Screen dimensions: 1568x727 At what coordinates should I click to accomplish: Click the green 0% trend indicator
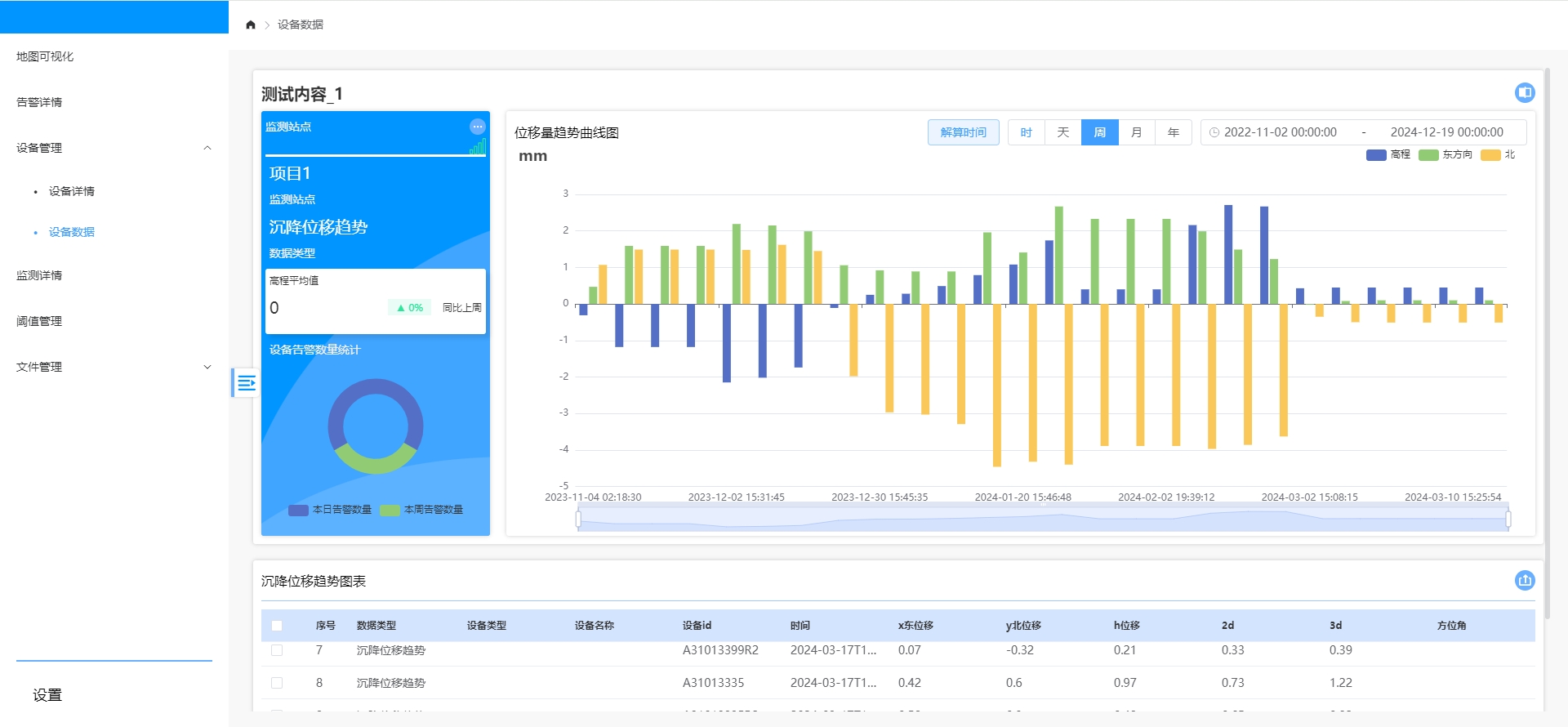(x=410, y=308)
